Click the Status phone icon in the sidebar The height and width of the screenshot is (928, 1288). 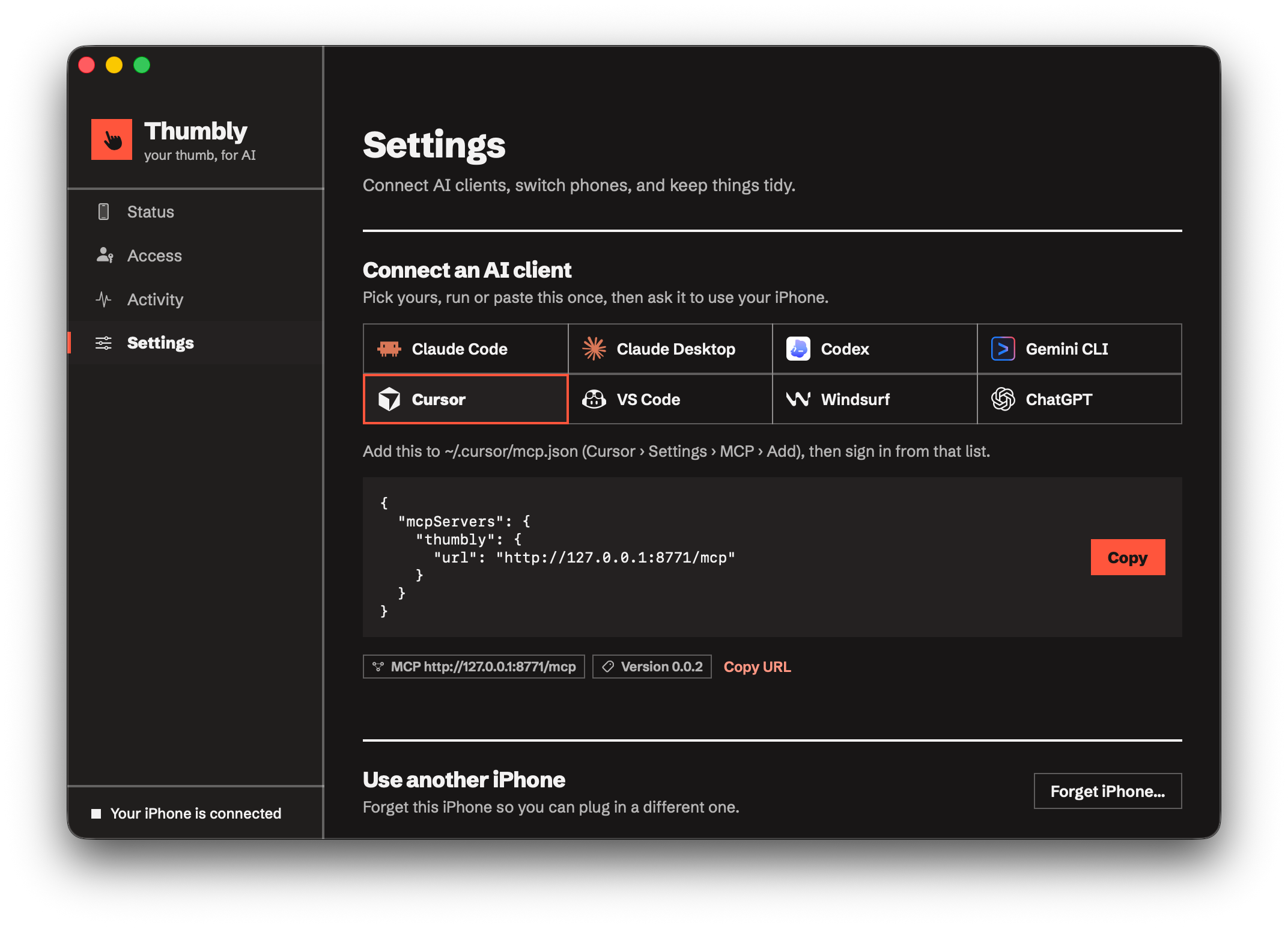tap(103, 212)
